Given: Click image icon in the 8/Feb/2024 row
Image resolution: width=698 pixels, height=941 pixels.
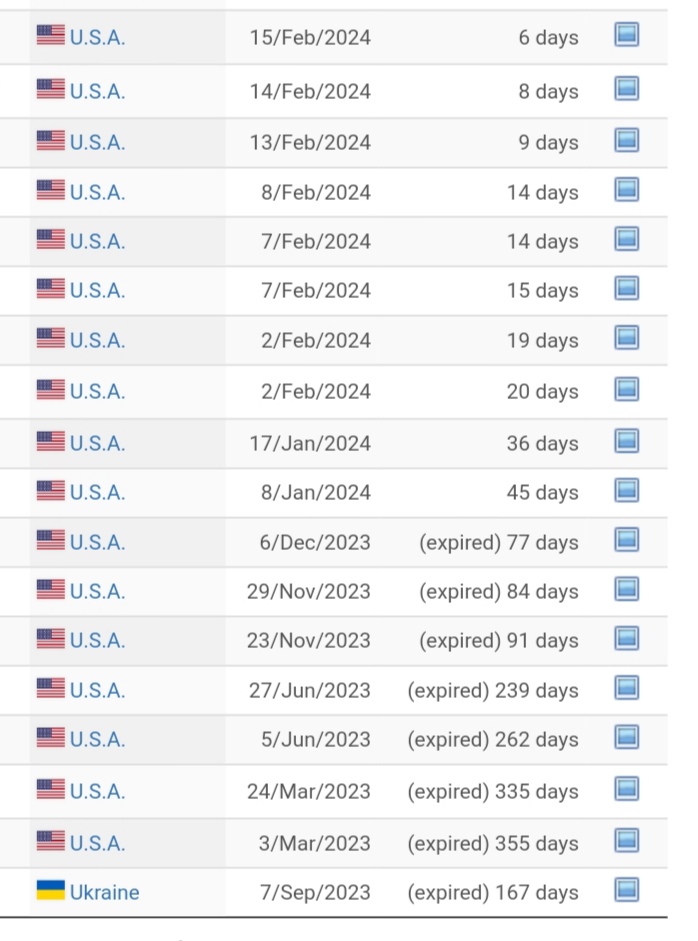Looking at the screenshot, I should [x=627, y=190].
